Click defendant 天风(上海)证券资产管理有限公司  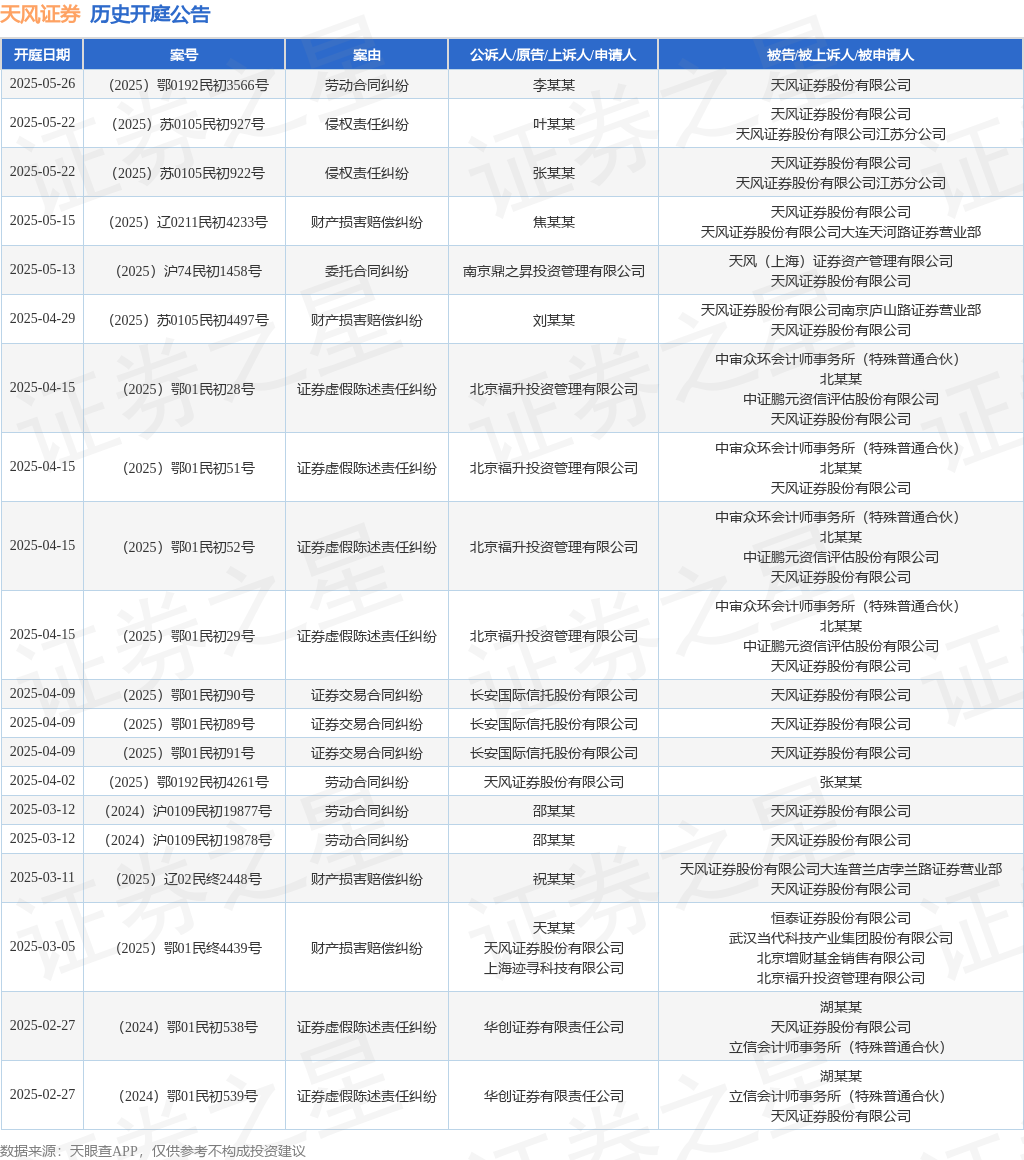click(841, 261)
